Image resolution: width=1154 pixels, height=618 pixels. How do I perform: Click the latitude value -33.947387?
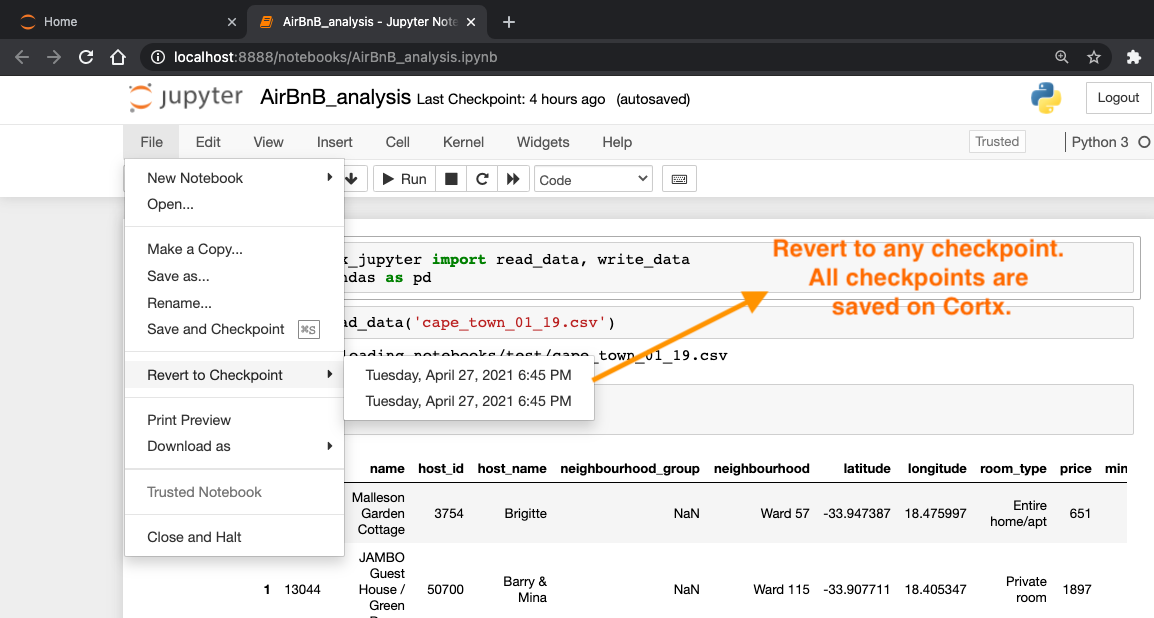(x=857, y=514)
